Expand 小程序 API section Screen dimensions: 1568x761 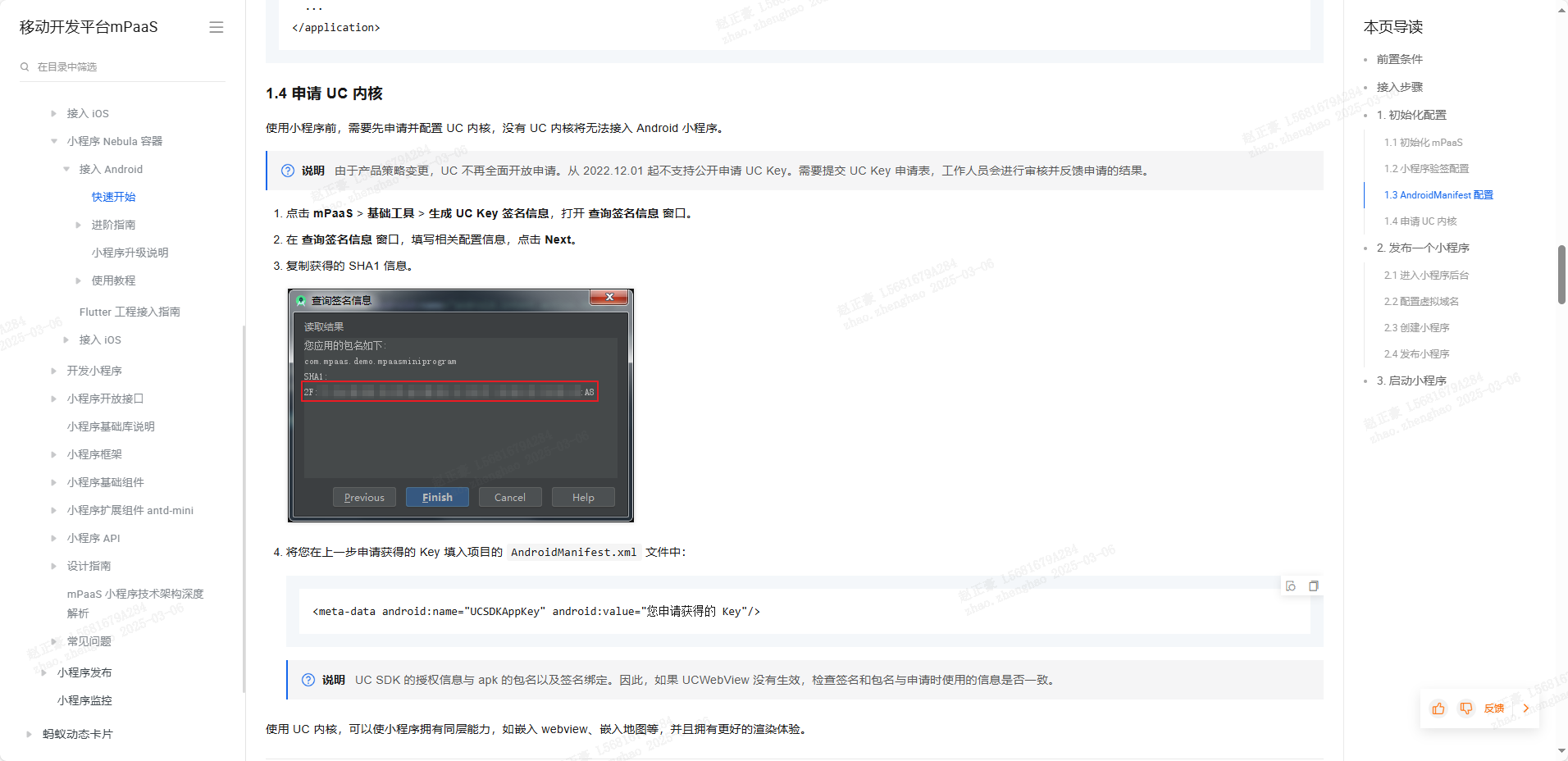pos(54,538)
